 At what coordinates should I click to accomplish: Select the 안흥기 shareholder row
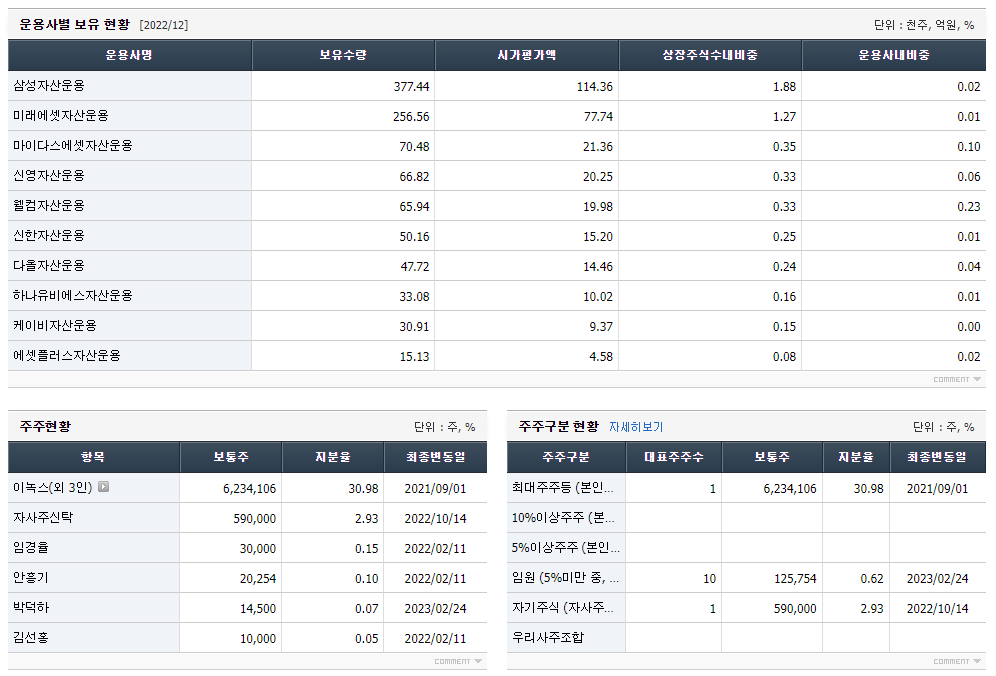point(248,578)
